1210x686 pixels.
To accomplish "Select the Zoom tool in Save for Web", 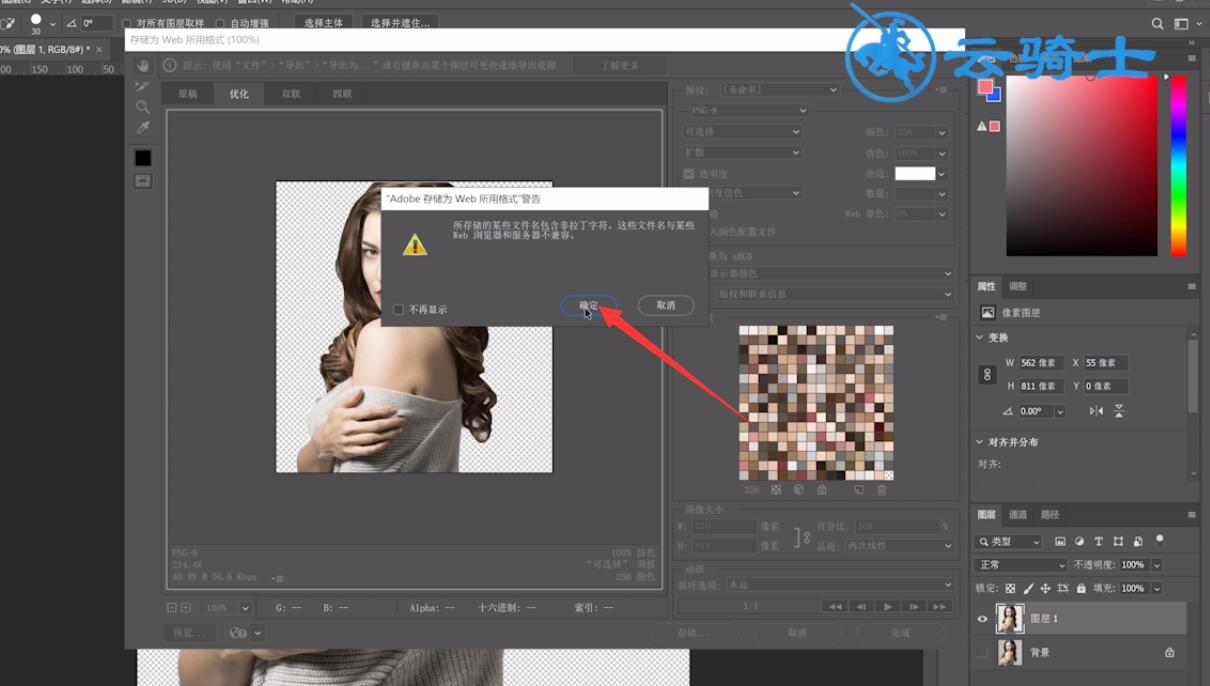I will point(143,107).
